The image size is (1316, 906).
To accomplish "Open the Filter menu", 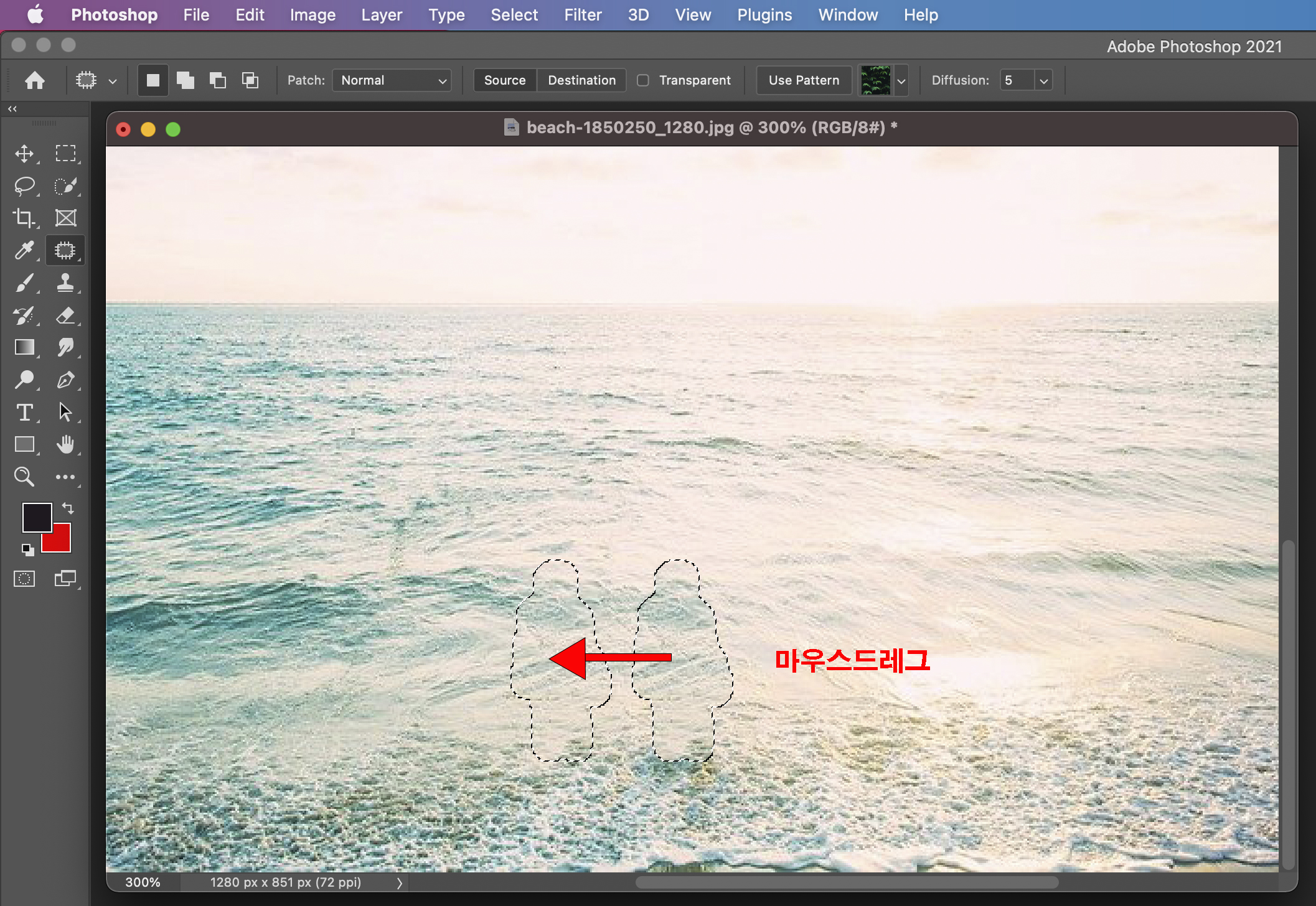I will (582, 15).
